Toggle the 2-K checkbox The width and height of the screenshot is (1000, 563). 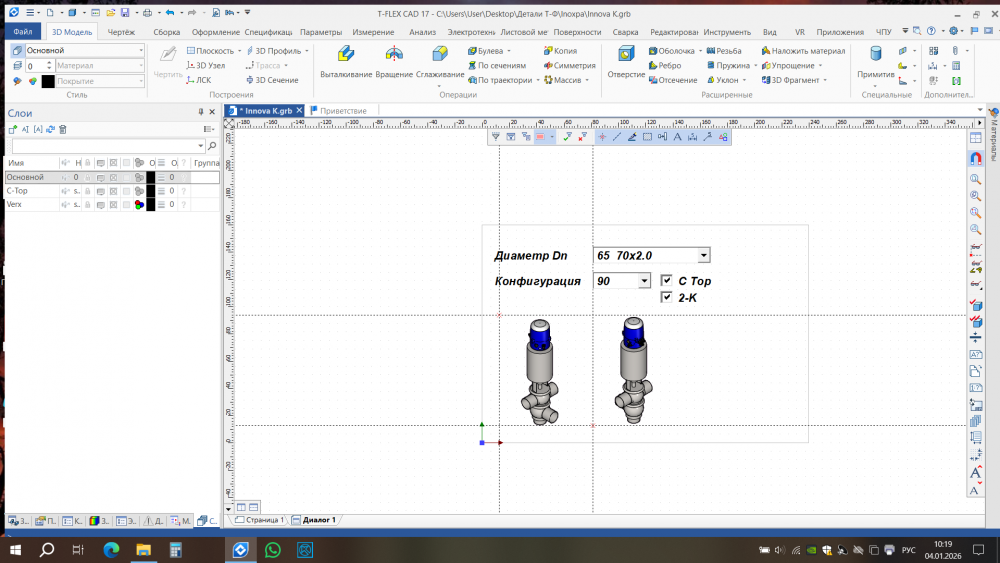click(x=667, y=297)
